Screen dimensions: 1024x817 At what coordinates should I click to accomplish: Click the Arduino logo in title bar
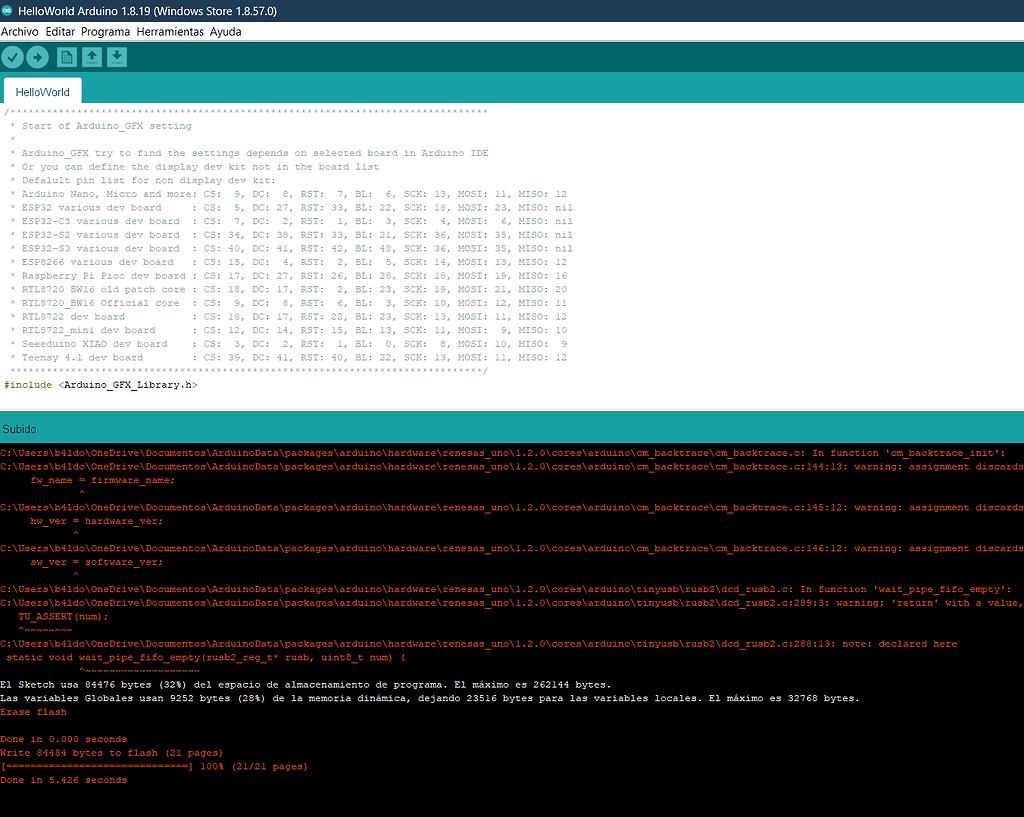point(7,10)
